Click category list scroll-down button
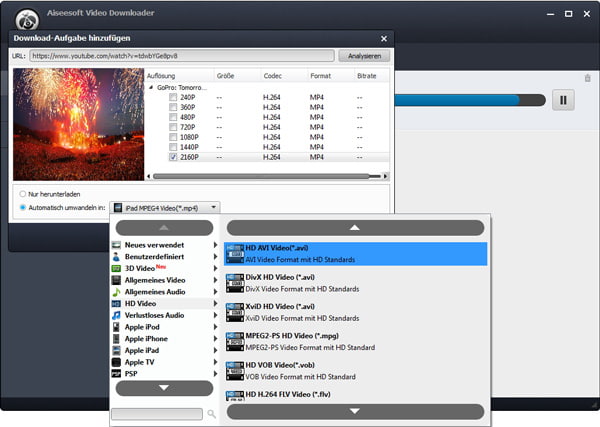The height and width of the screenshot is (427, 600). point(164,388)
